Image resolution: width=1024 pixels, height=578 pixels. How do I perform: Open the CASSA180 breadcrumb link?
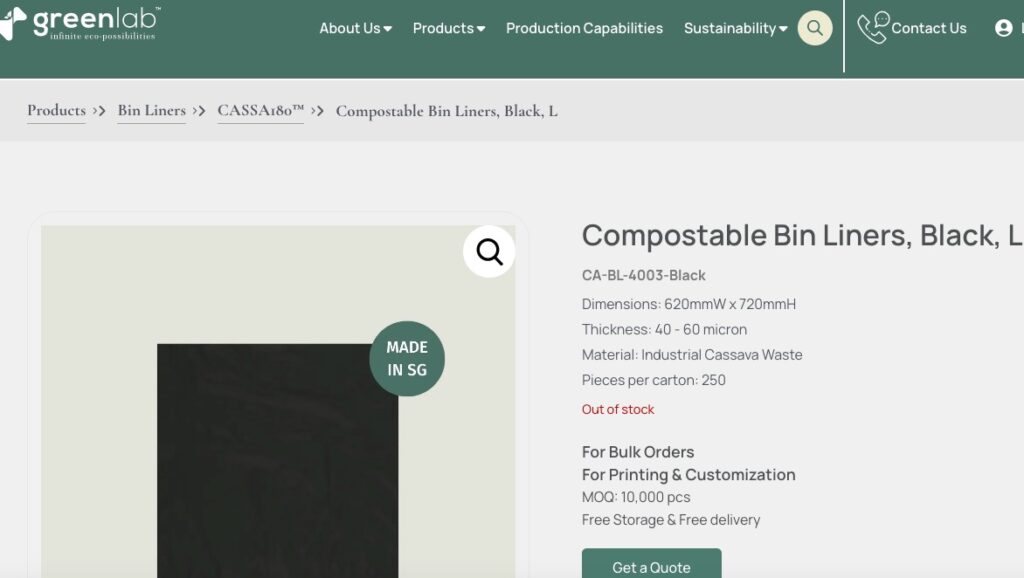(x=259, y=110)
